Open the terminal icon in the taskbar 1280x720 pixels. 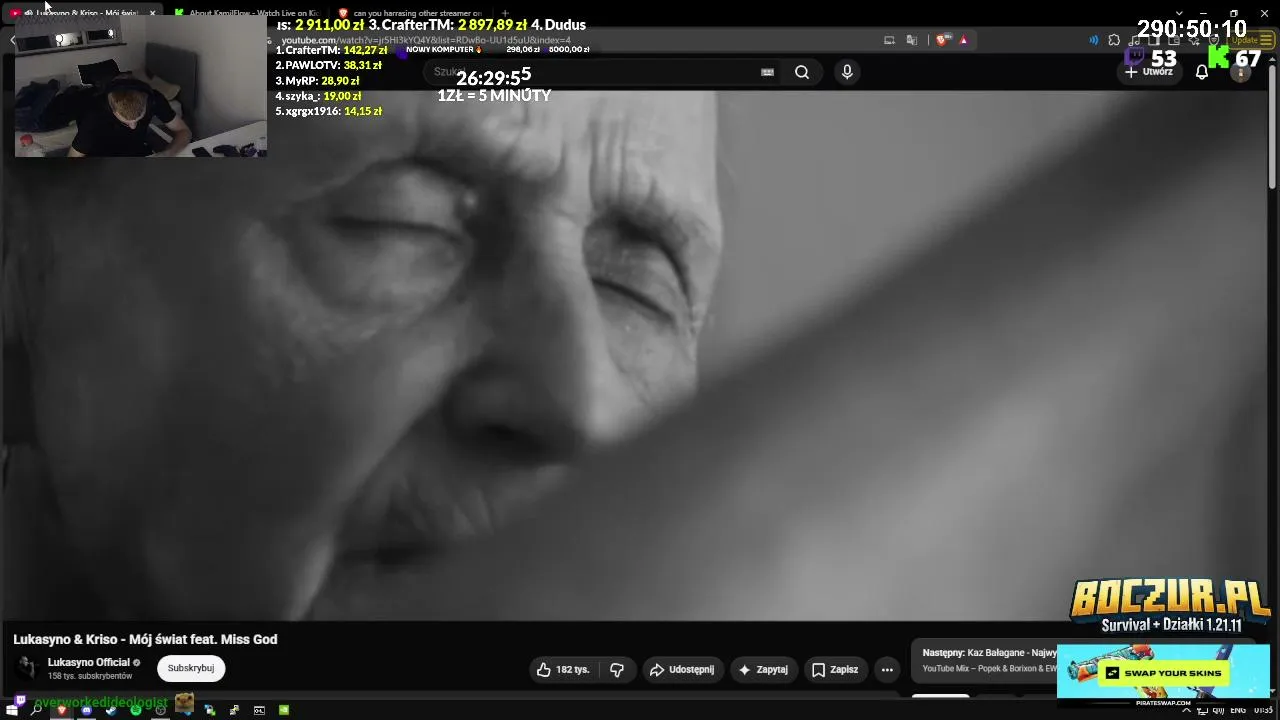259,710
